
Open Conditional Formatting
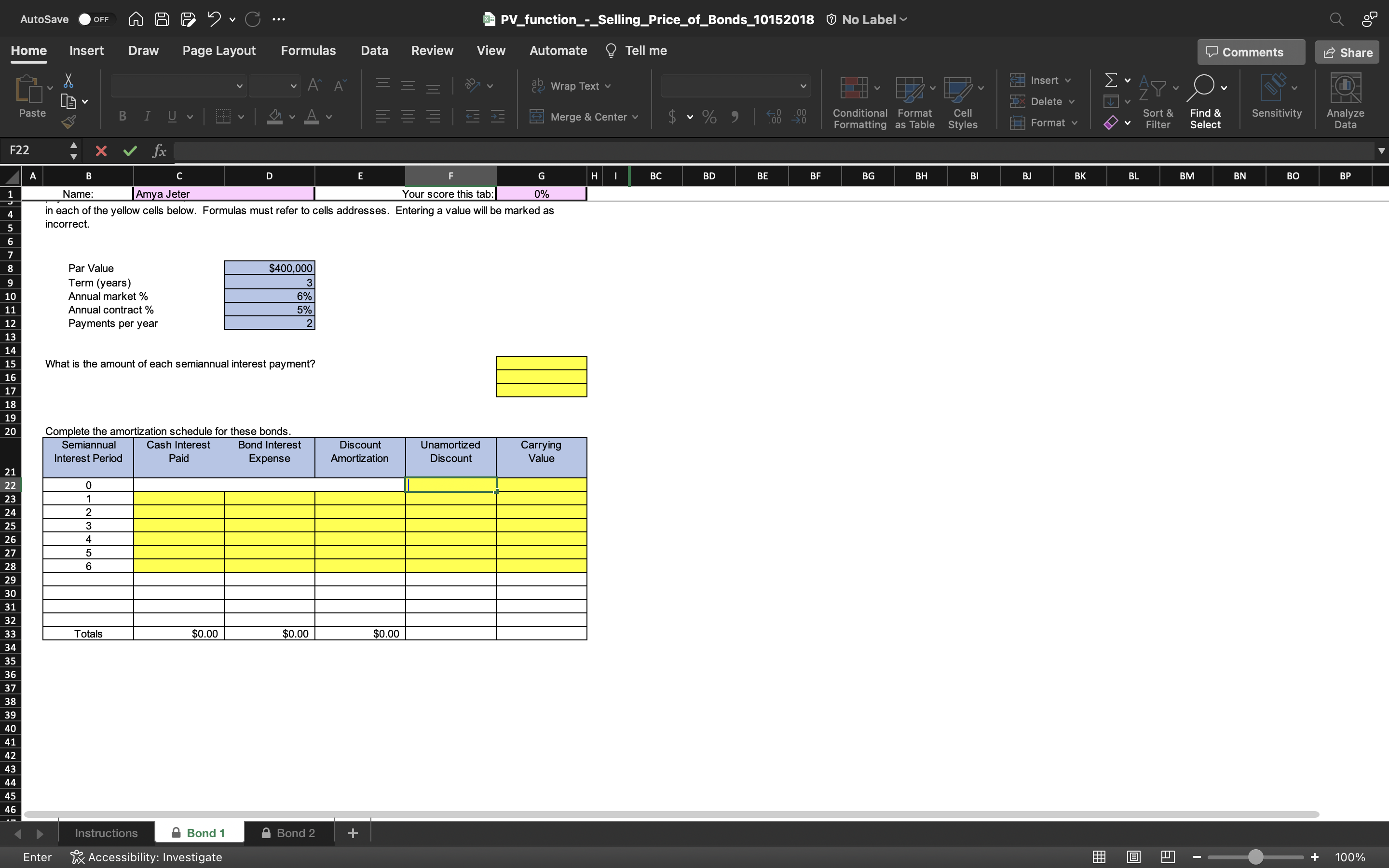858,100
